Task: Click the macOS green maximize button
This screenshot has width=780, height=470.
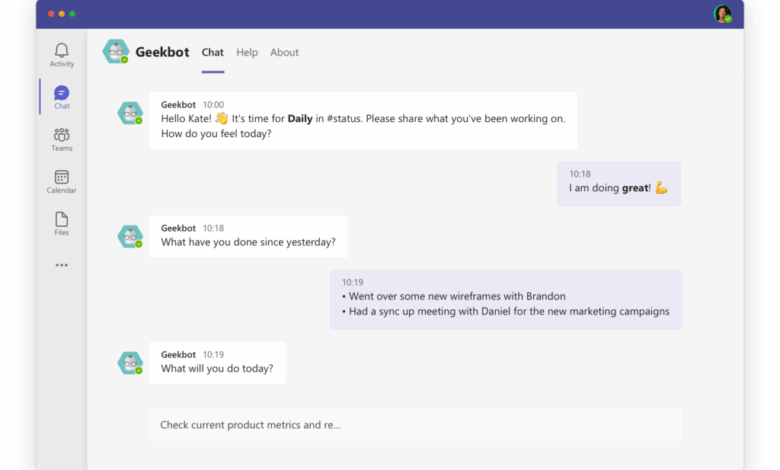Action: pyautogui.click(x=73, y=14)
